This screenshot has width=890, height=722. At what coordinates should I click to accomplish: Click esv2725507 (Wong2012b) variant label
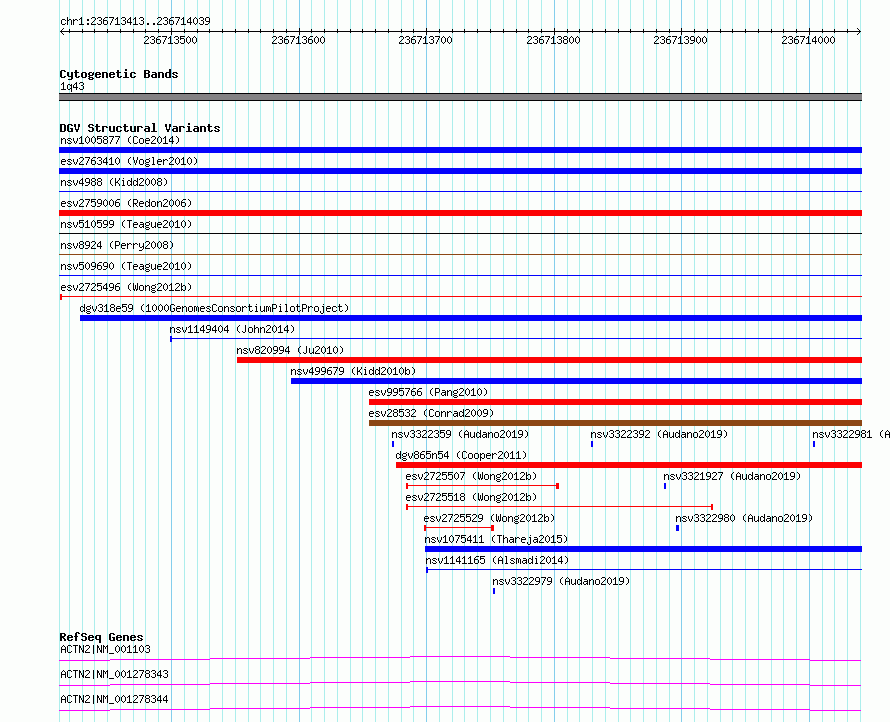(x=471, y=476)
